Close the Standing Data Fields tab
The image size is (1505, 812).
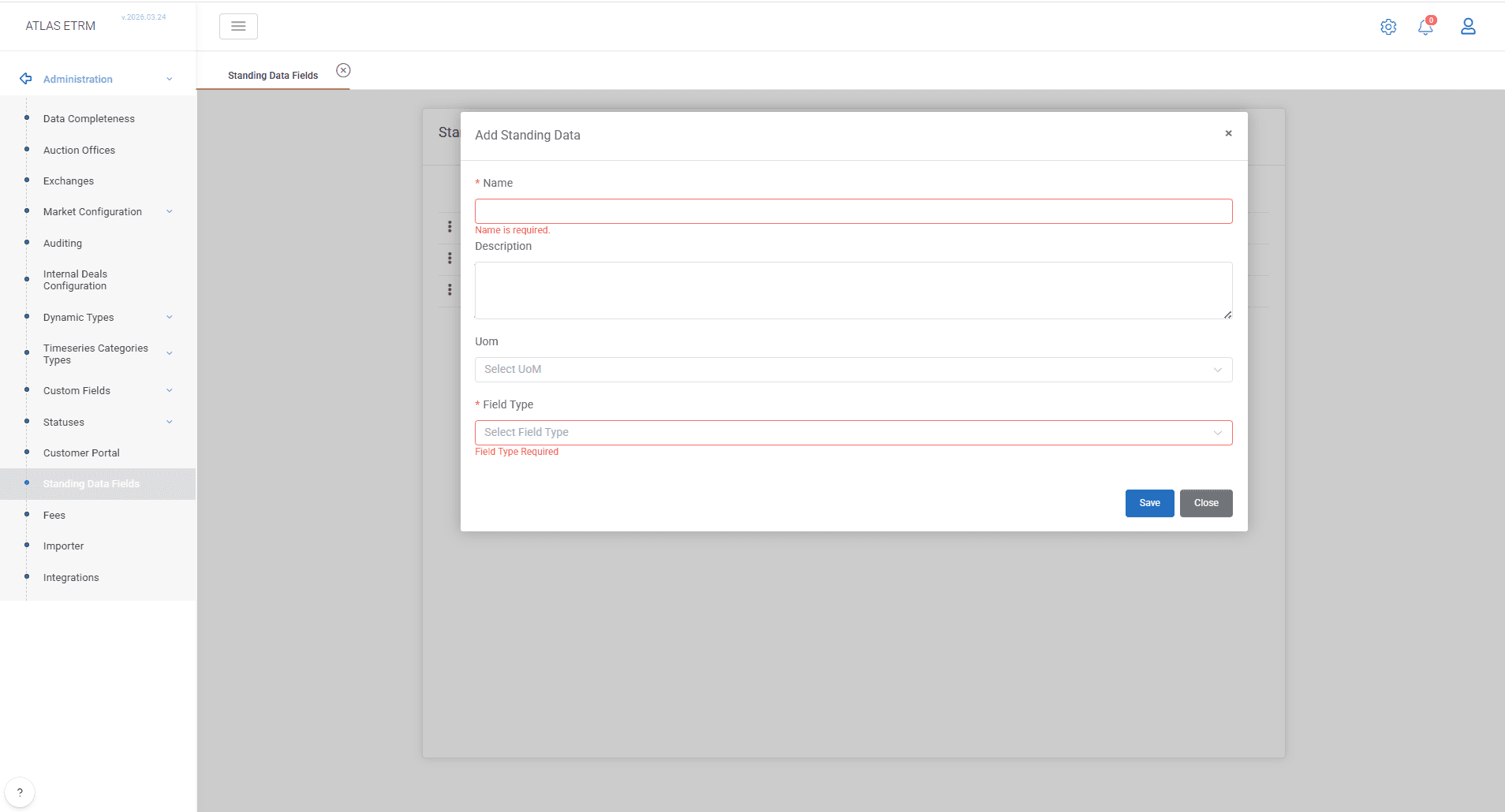343,70
